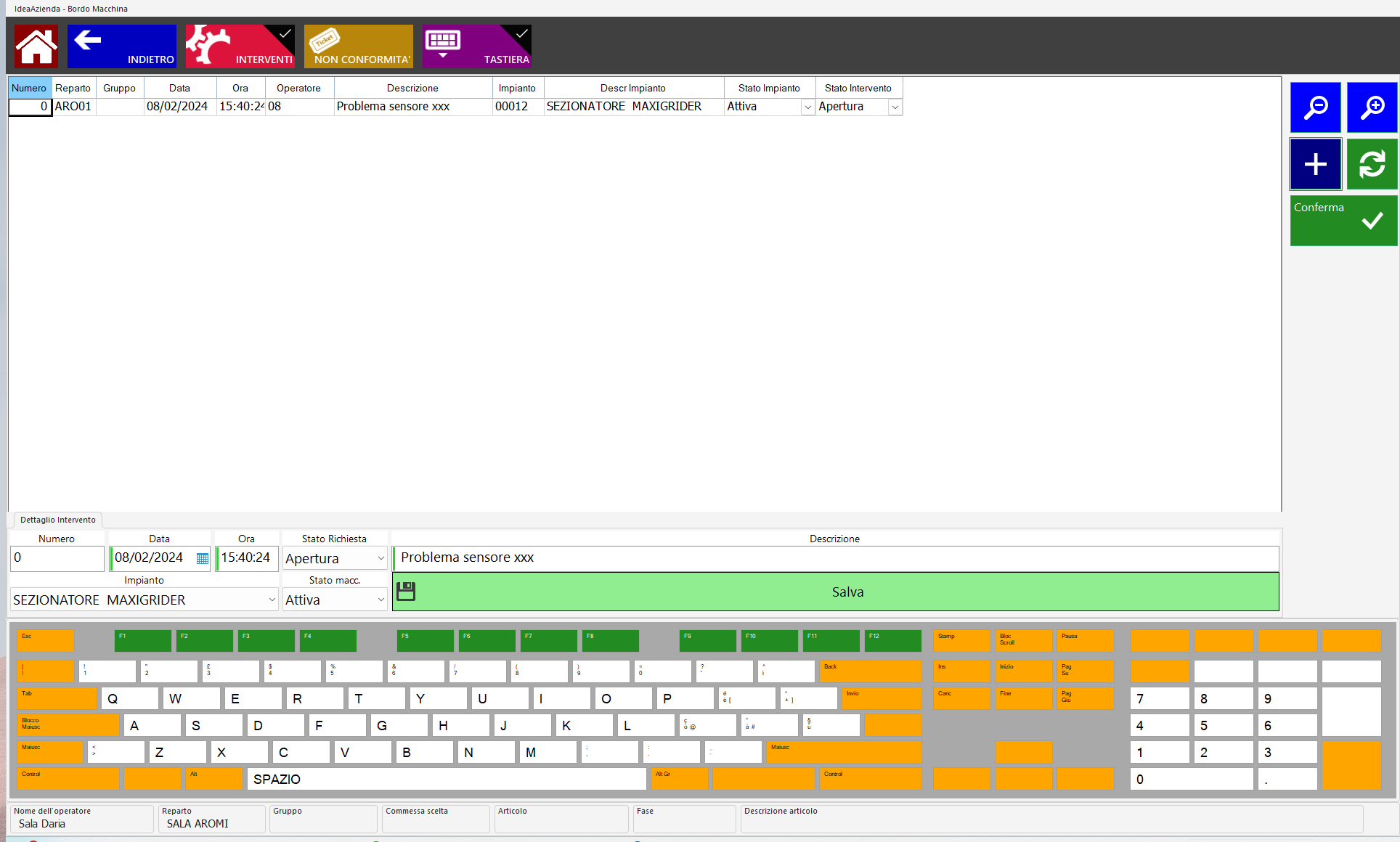Click the Conferma checkmark button
The image size is (1400, 842).
(1344, 221)
